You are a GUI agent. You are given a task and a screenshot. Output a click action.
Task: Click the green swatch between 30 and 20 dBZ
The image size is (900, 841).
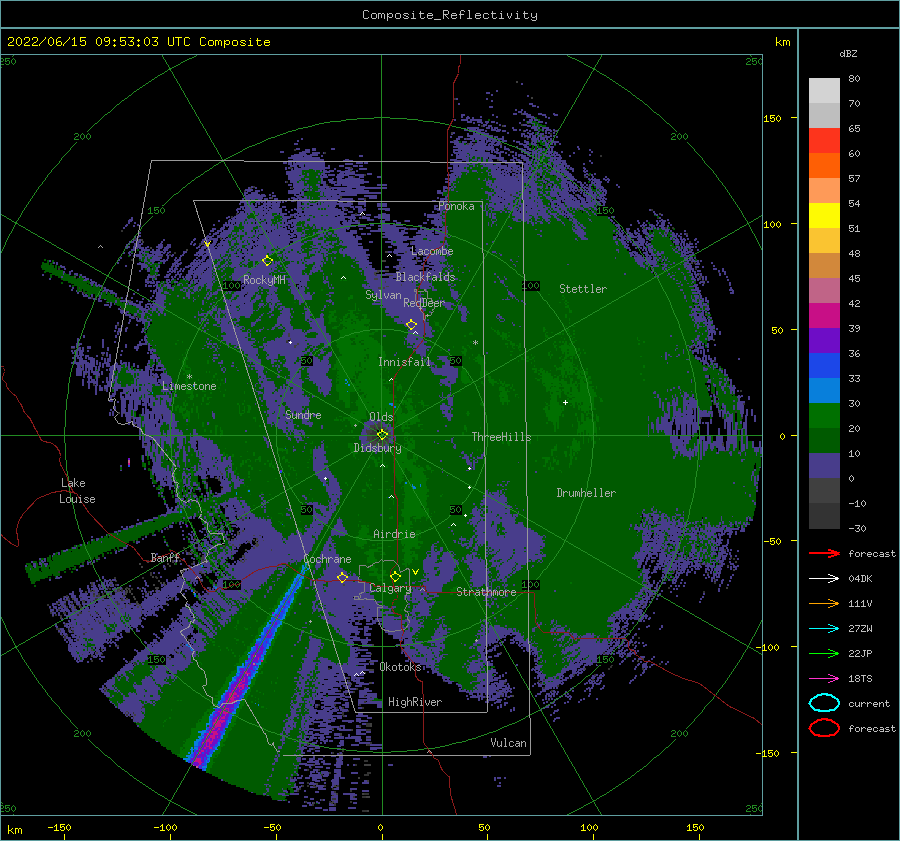[824, 416]
